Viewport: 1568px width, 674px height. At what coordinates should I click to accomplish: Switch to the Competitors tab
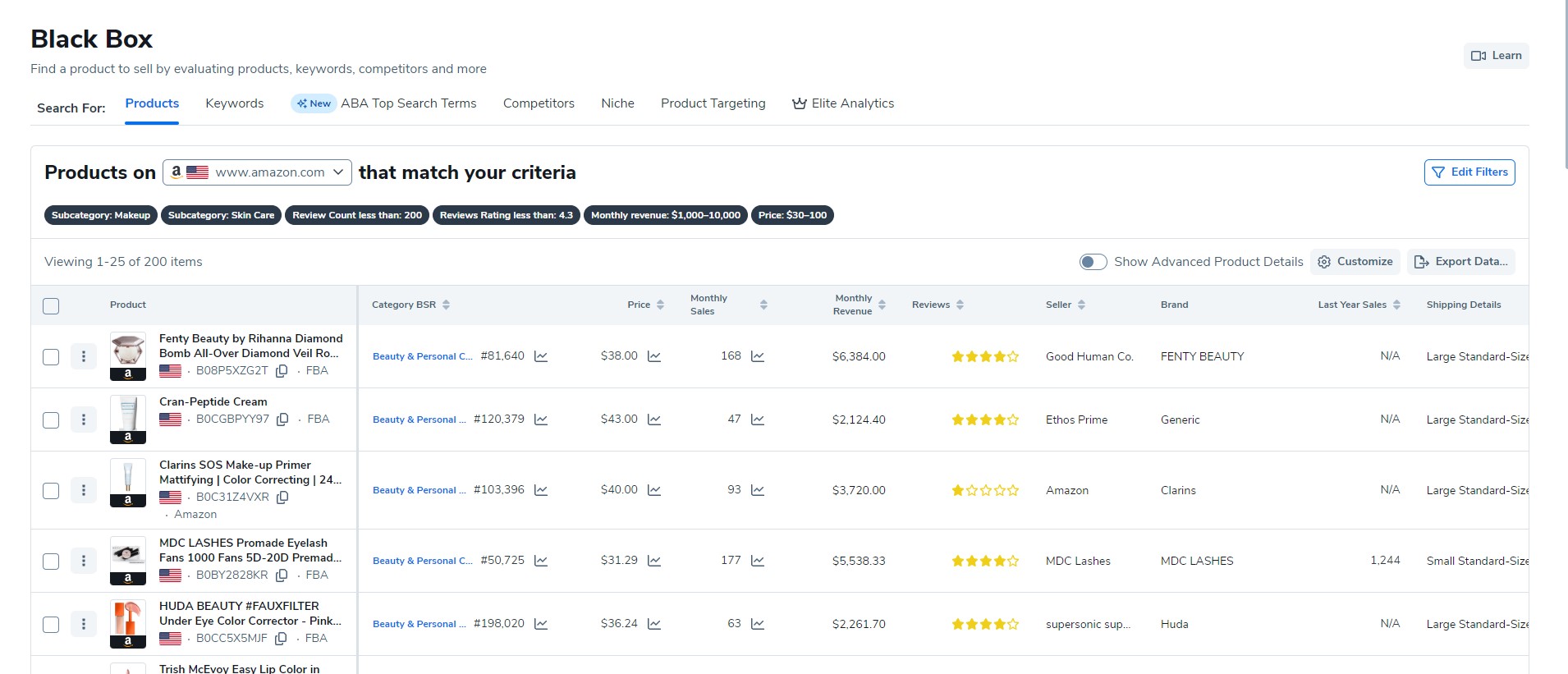539,103
